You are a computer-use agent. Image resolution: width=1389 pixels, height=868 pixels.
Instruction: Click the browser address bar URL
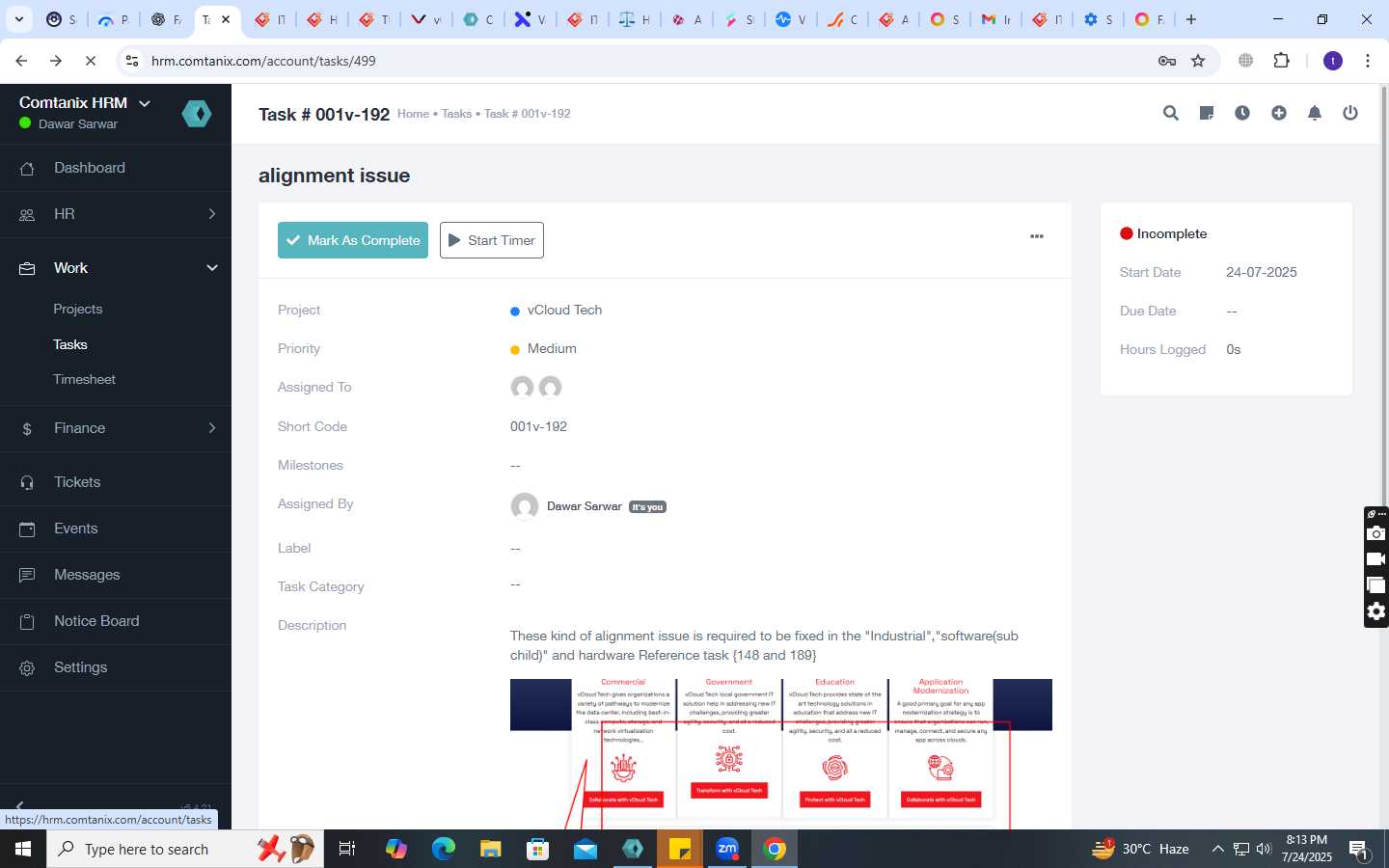point(263,61)
